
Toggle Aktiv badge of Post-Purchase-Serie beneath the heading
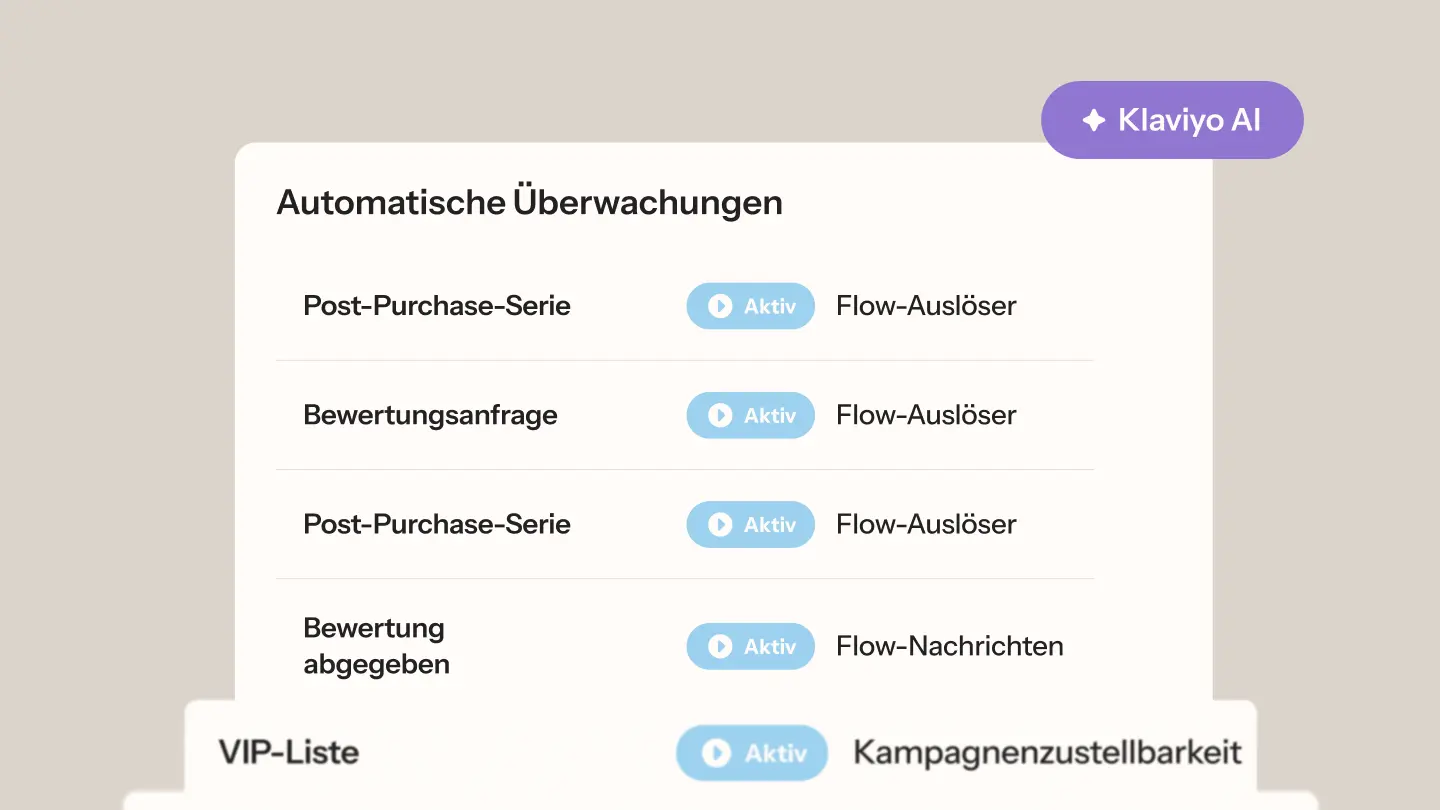(x=750, y=306)
